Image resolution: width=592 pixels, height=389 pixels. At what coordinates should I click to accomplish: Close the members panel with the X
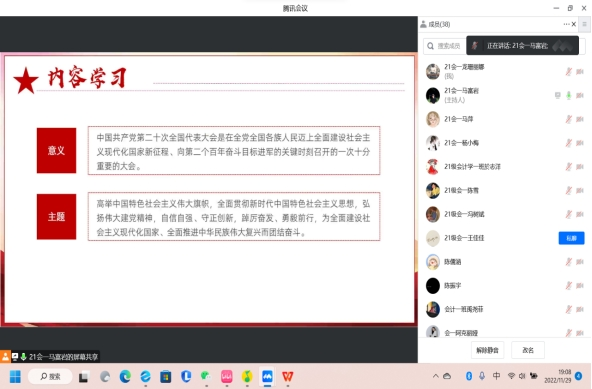click(x=574, y=24)
